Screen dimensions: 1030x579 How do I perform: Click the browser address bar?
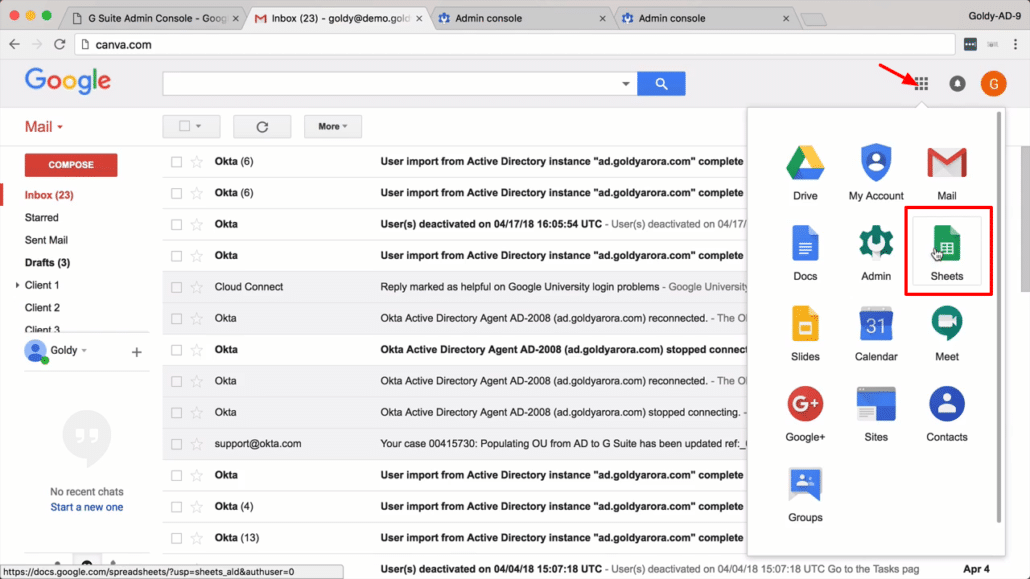514,44
